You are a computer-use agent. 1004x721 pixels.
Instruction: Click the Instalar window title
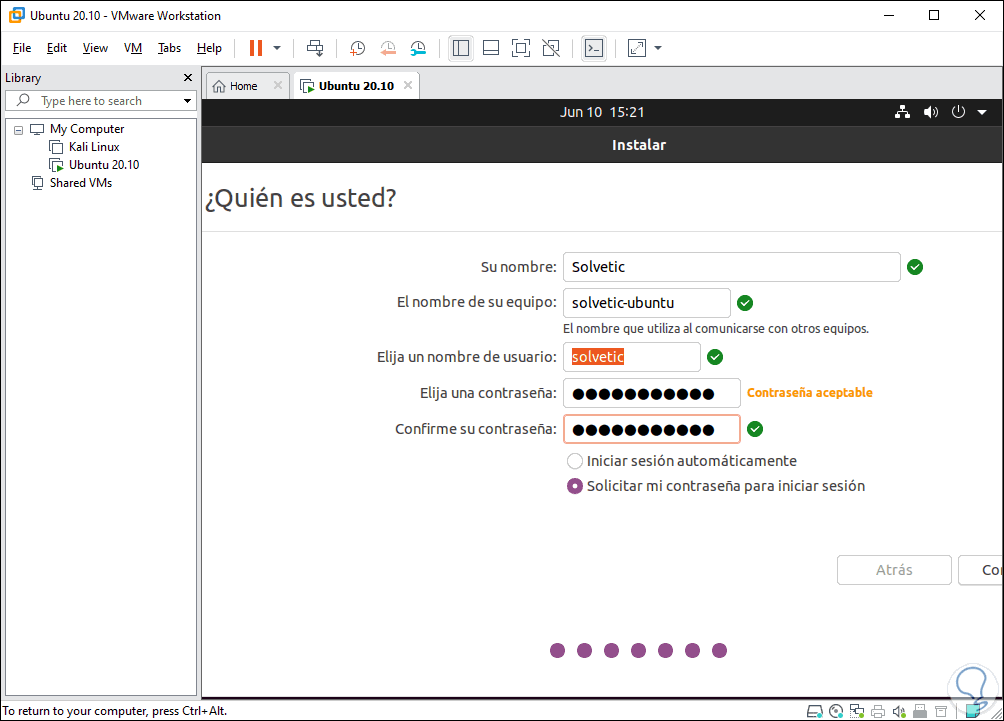[638, 145]
